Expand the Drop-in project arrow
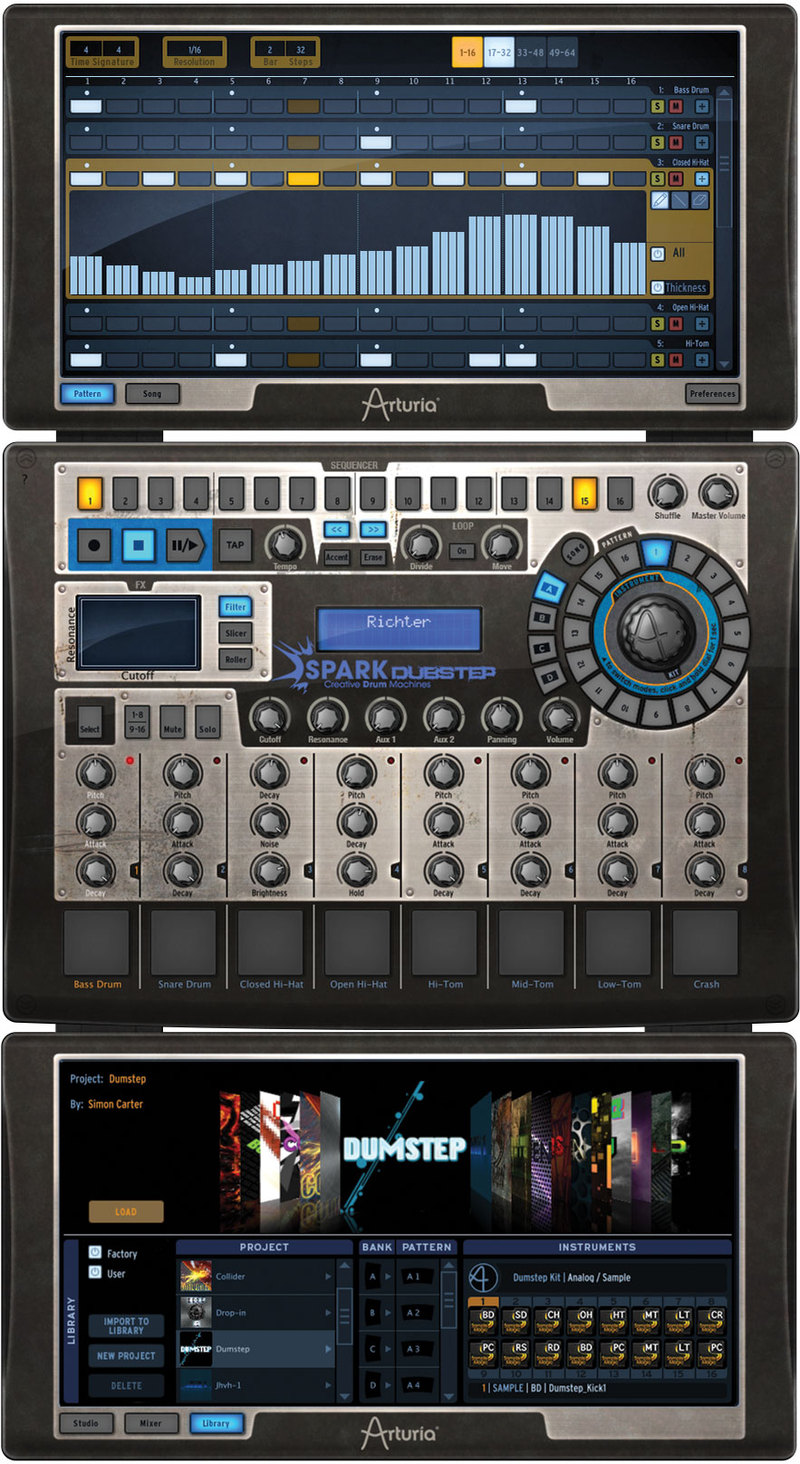The height and width of the screenshot is (1464, 800). coord(329,1313)
